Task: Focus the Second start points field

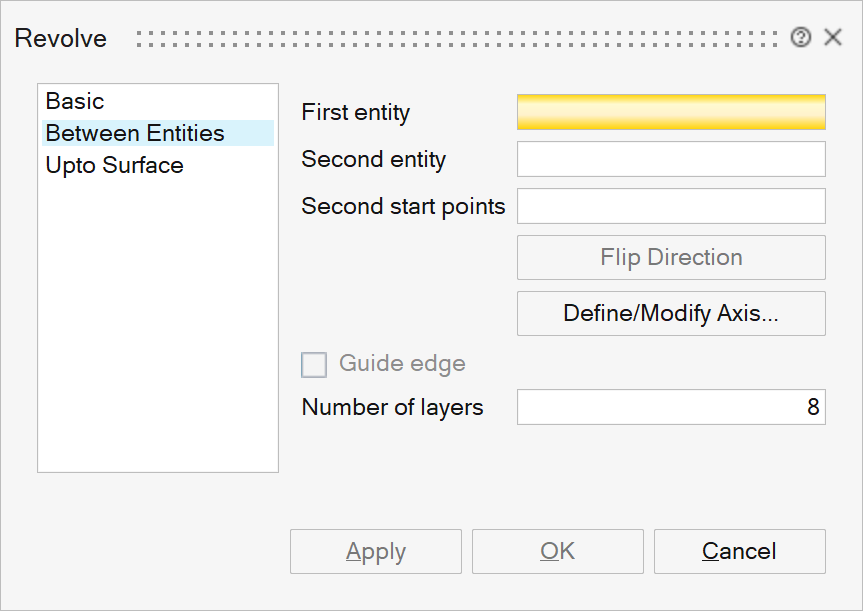Action: pyautogui.click(x=671, y=206)
